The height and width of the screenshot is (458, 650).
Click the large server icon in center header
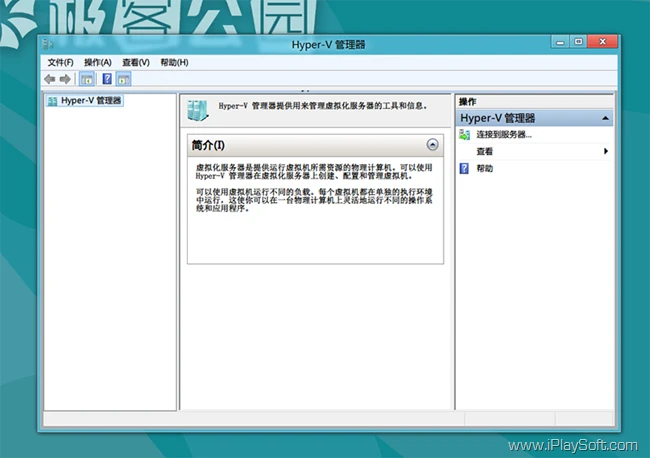click(197, 110)
